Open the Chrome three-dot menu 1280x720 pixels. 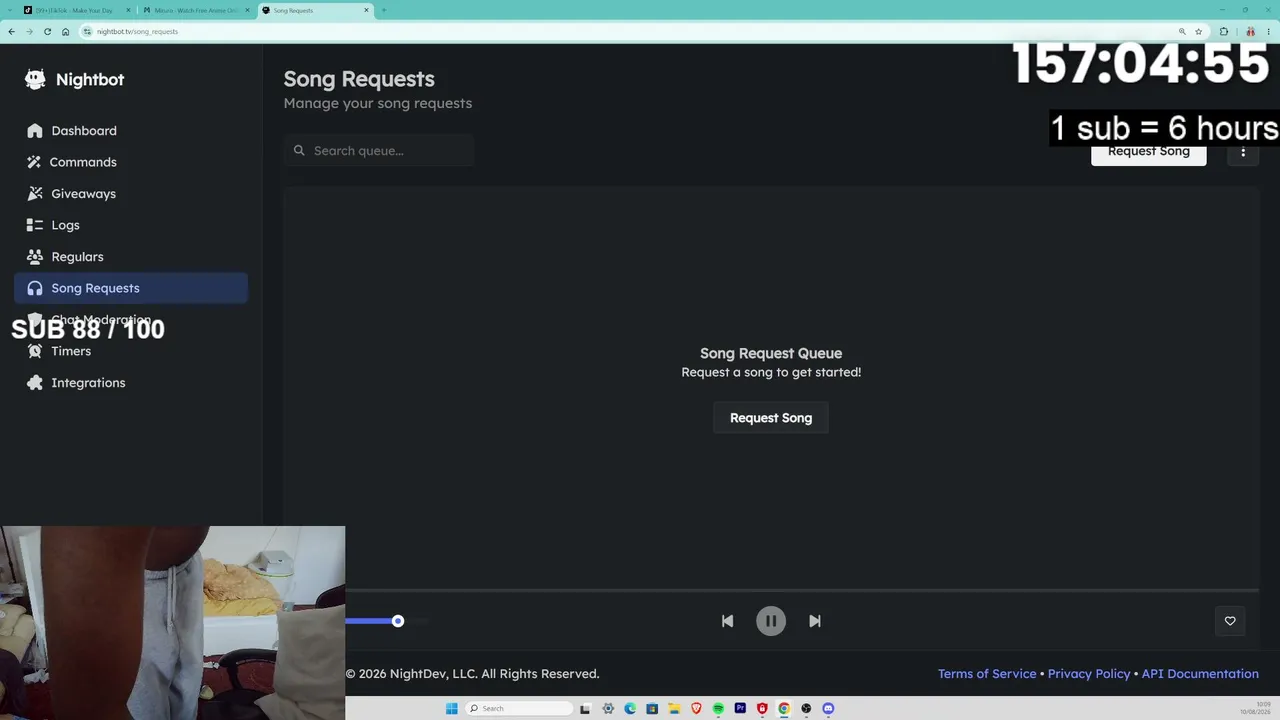point(1268,32)
